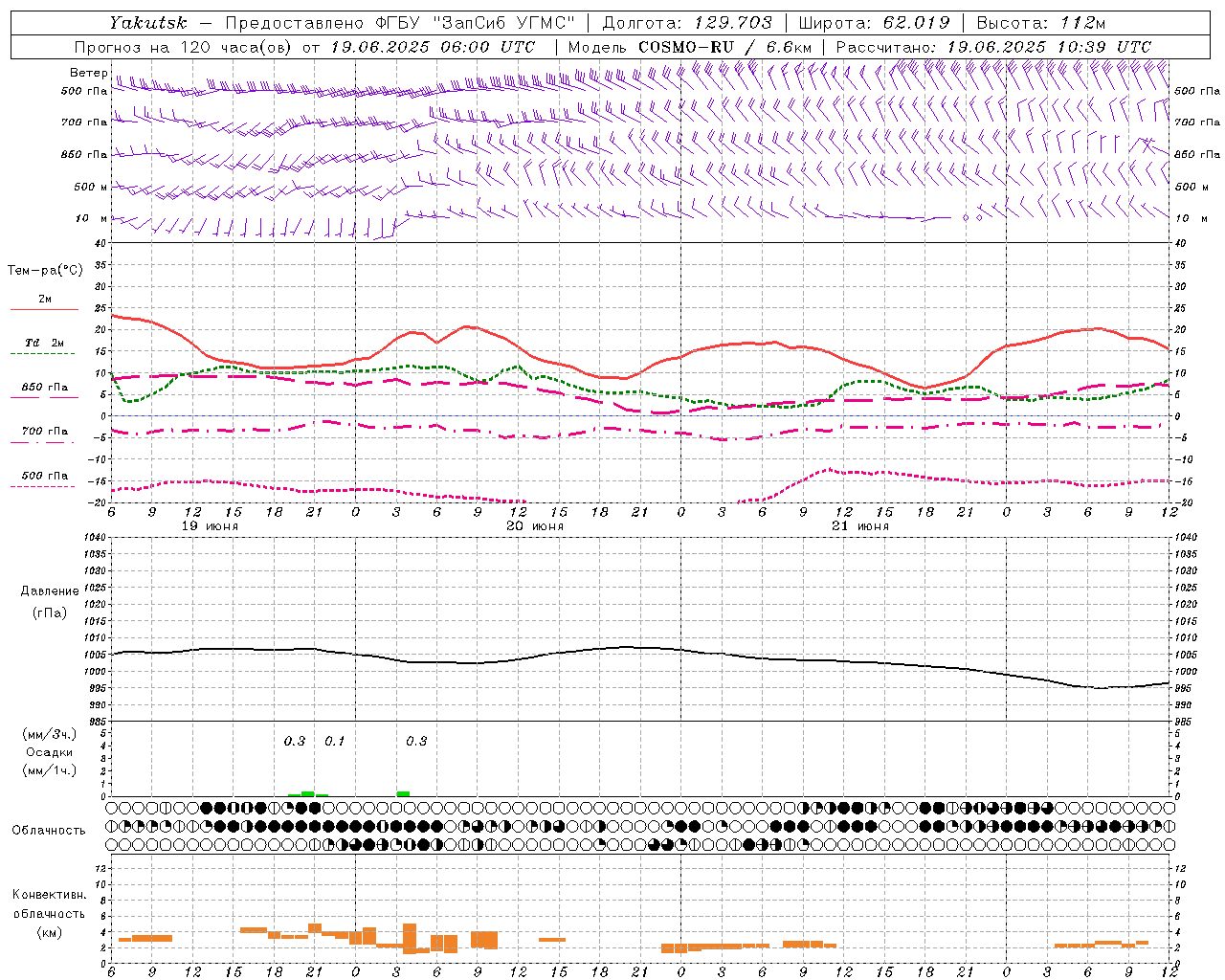Screen dimensions: 1225x980
Task: Click the Тем-ра(°C) axis title
Action: tap(45, 271)
